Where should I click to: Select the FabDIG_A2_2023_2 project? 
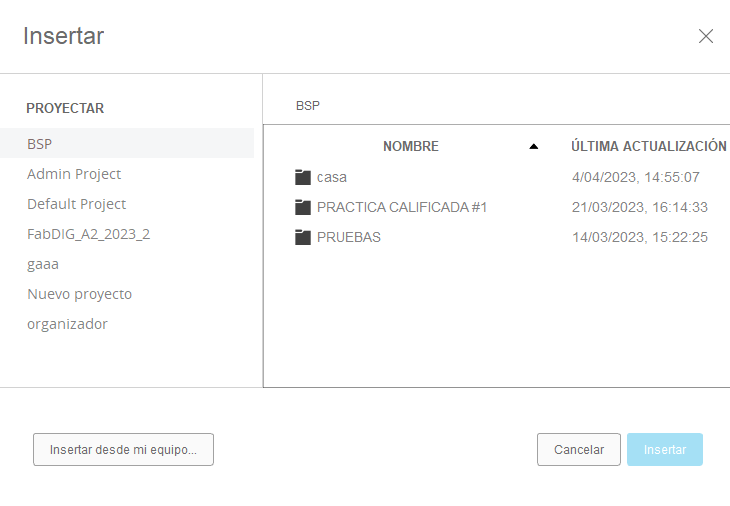coord(88,234)
